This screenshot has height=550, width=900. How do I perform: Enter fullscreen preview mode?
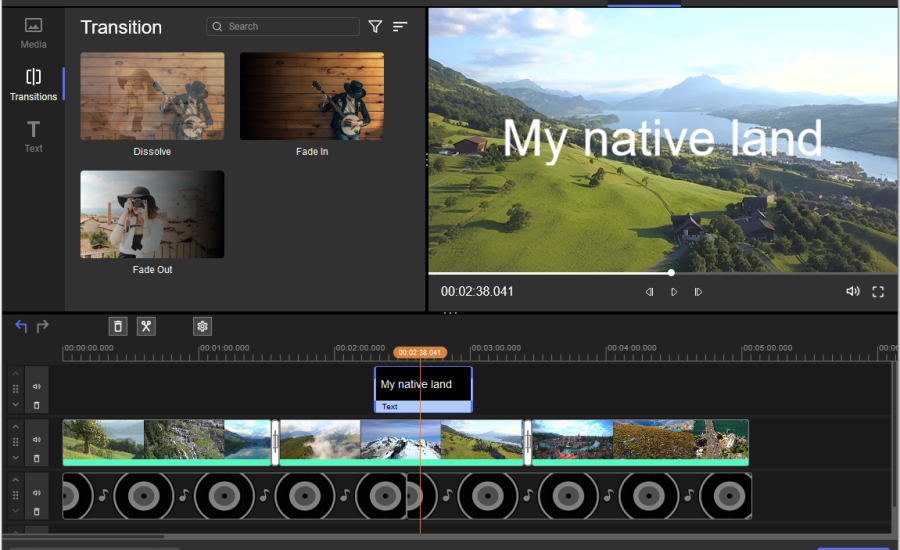tap(878, 292)
